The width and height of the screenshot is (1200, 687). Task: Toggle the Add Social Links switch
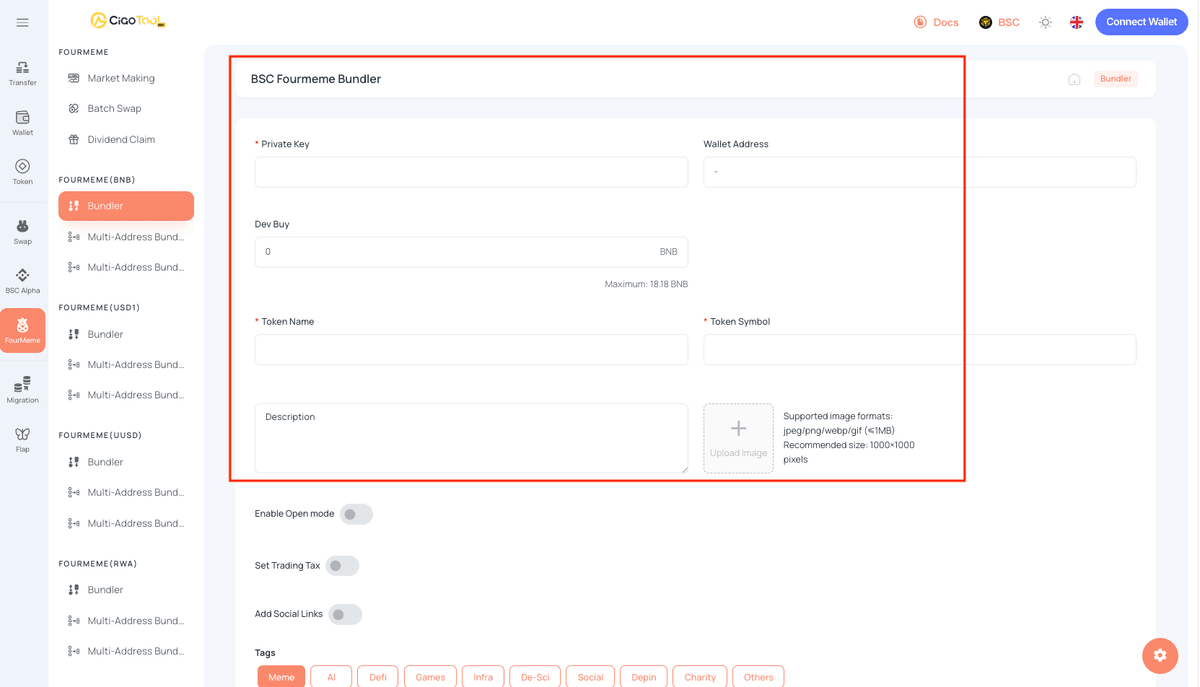pyautogui.click(x=345, y=614)
